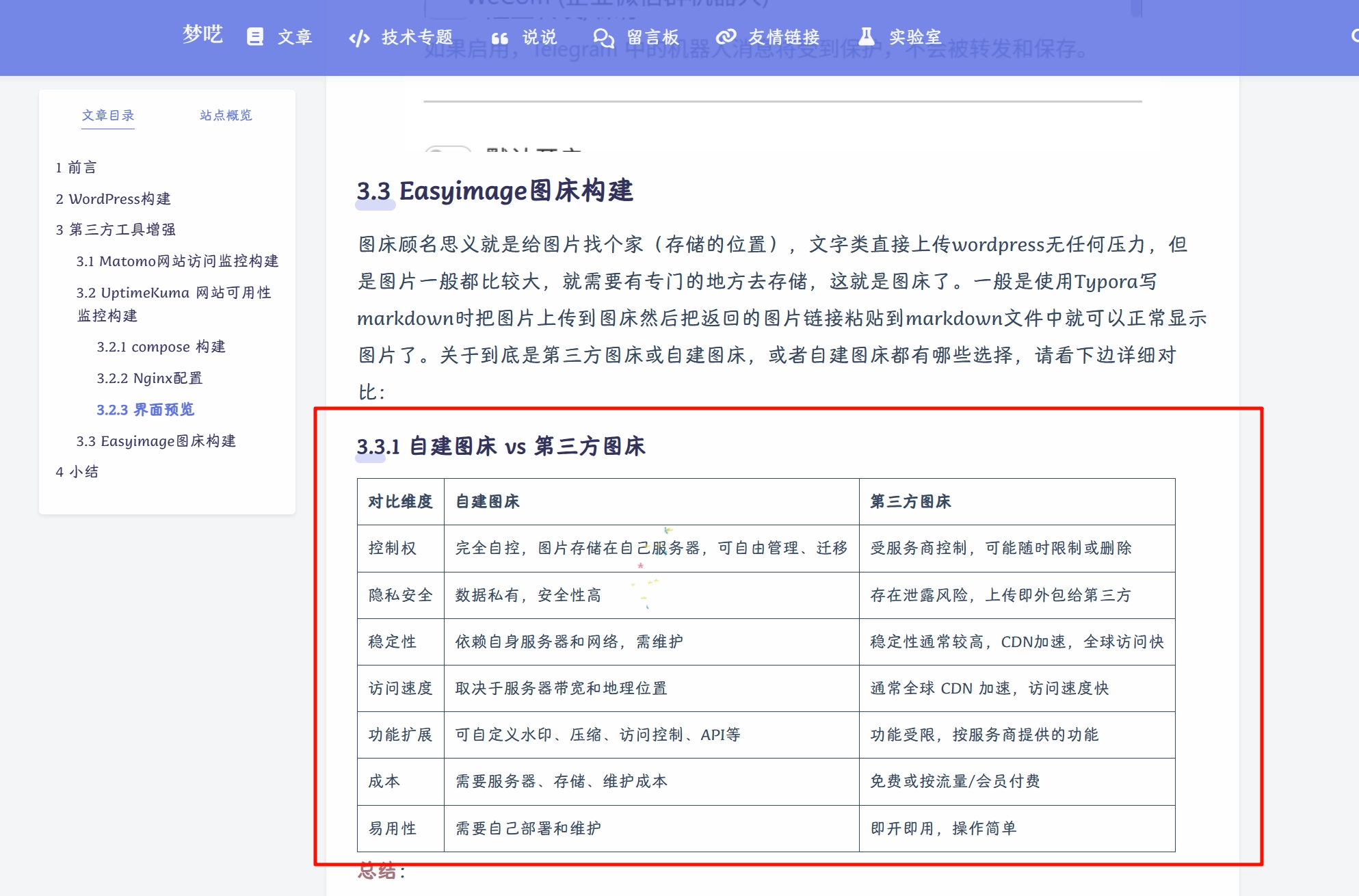Jump to 4 小结 section
The image size is (1359, 896).
[77, 472]
